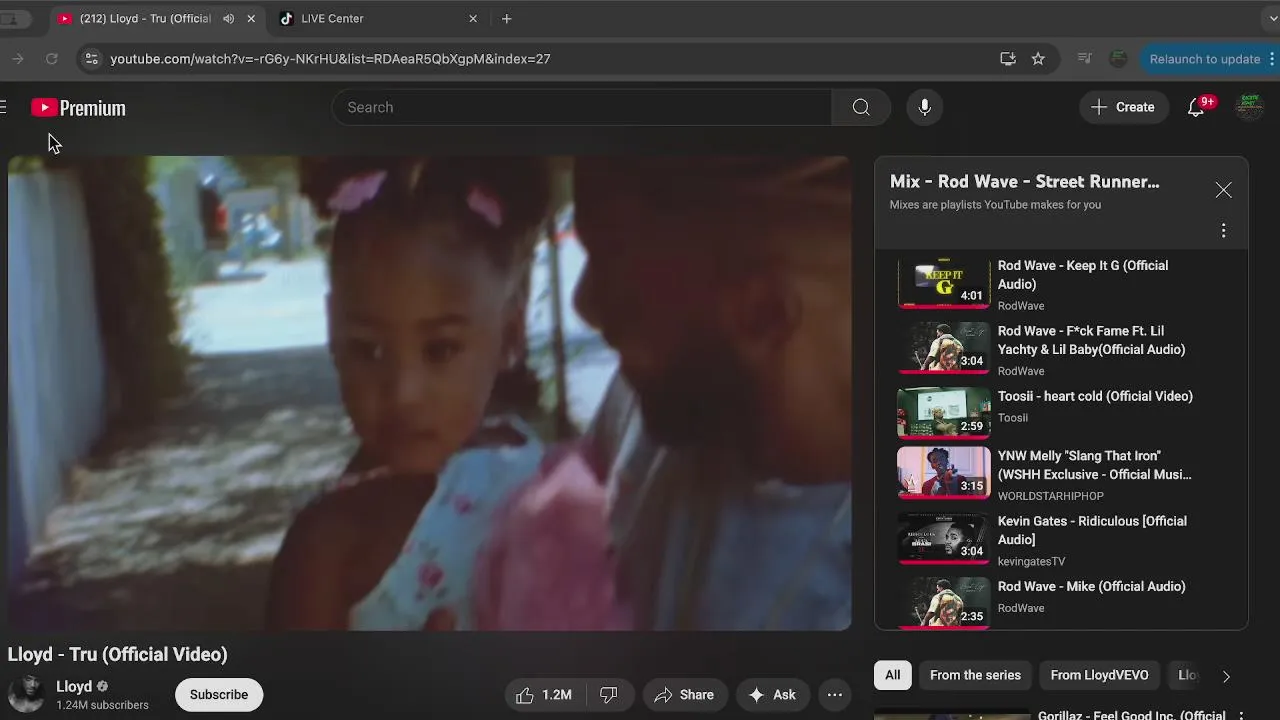Open options for Gorillaz - Feel Good Inc.

pyautogui.click(x=1241, y=715)
